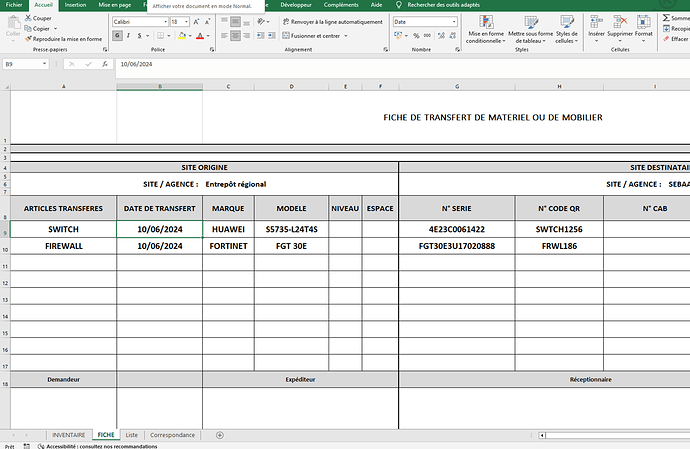This screenshot has height=449, width=690.
Task: Click the Somme sigma icon
Action: coord(666,18)
